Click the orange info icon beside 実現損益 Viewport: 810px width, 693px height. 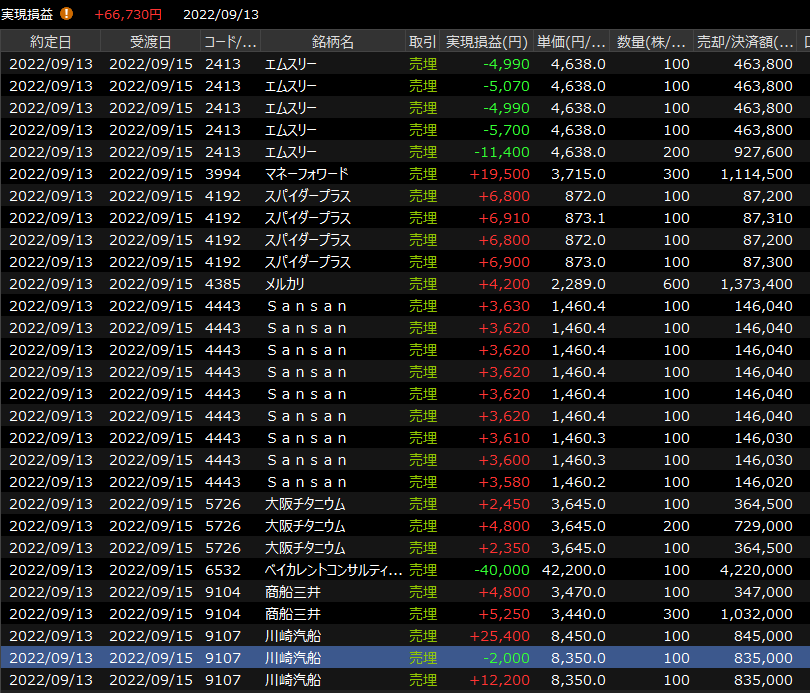(67, 14)
